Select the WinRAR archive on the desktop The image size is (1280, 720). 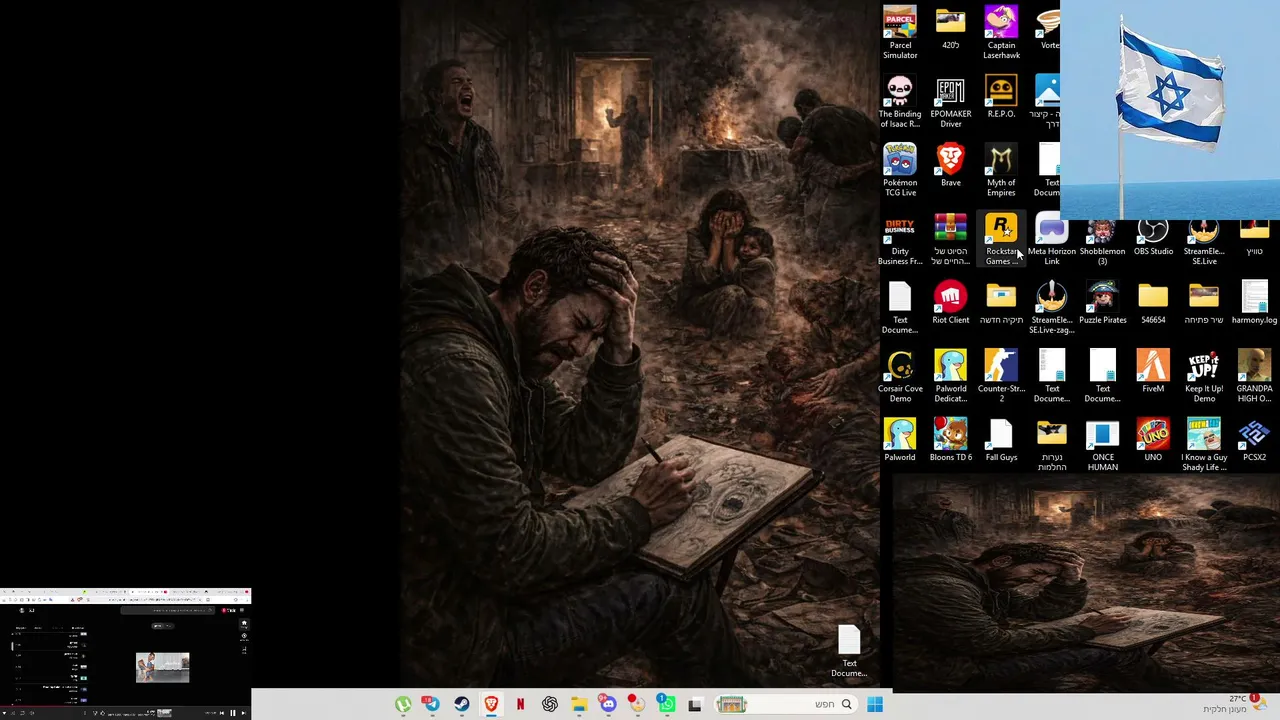[951, 239]
